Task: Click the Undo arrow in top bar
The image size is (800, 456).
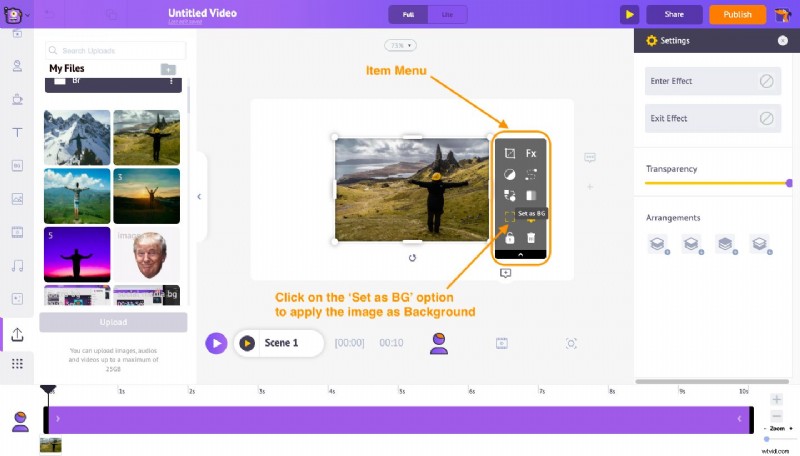Action: [x=49, y=15]
